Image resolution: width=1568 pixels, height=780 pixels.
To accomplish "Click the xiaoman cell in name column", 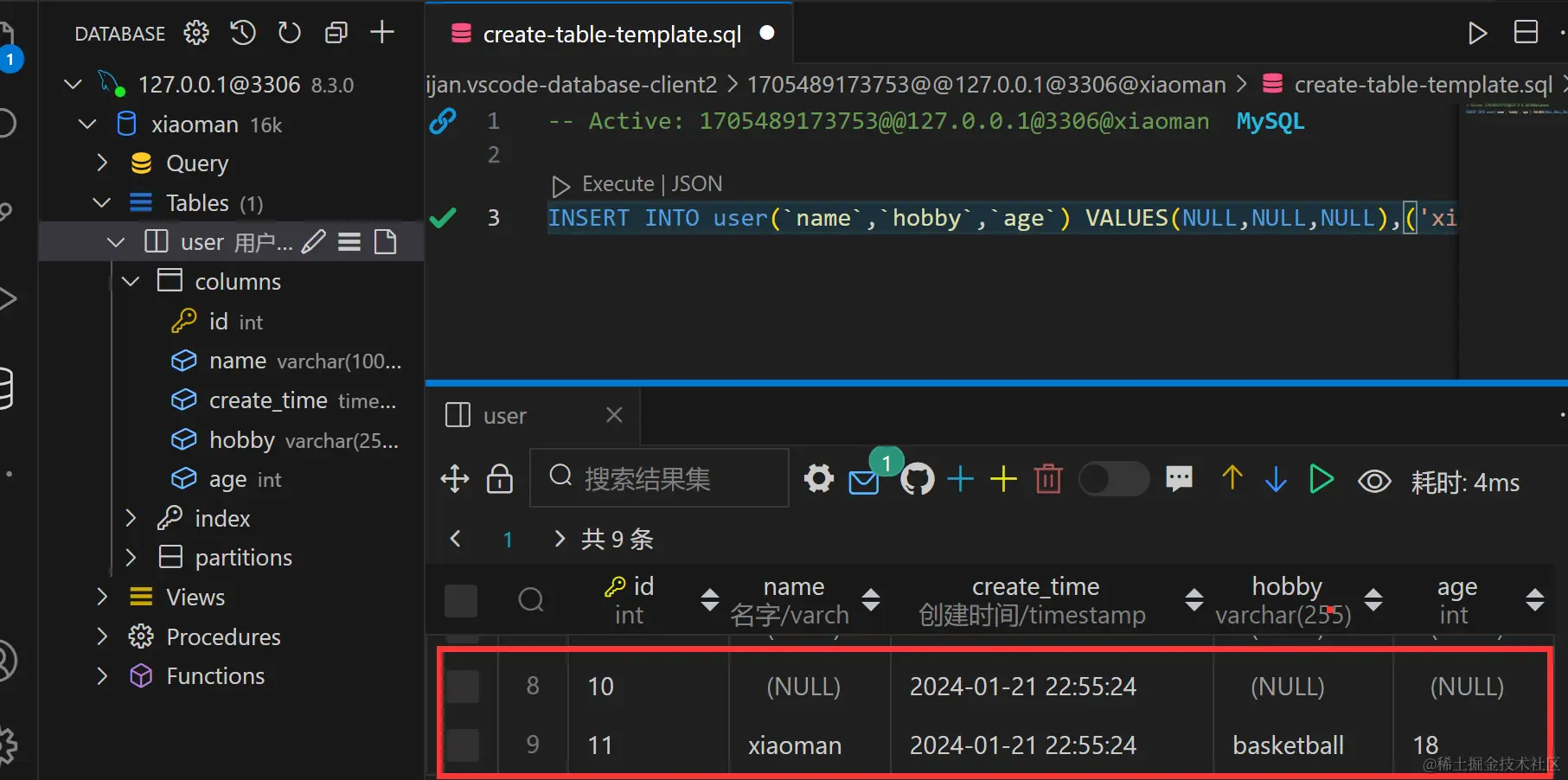I will pos(795,745).
